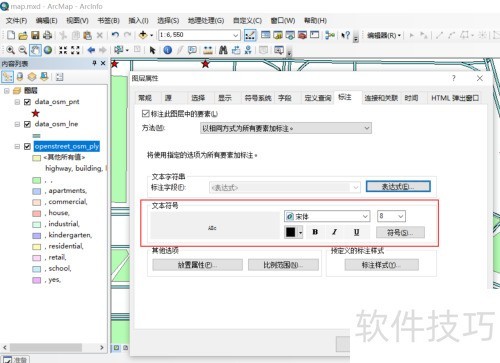This screenshot has height=363, width=500.
Task: Open the 地理处理(G) menu
Action: (206, 21)
